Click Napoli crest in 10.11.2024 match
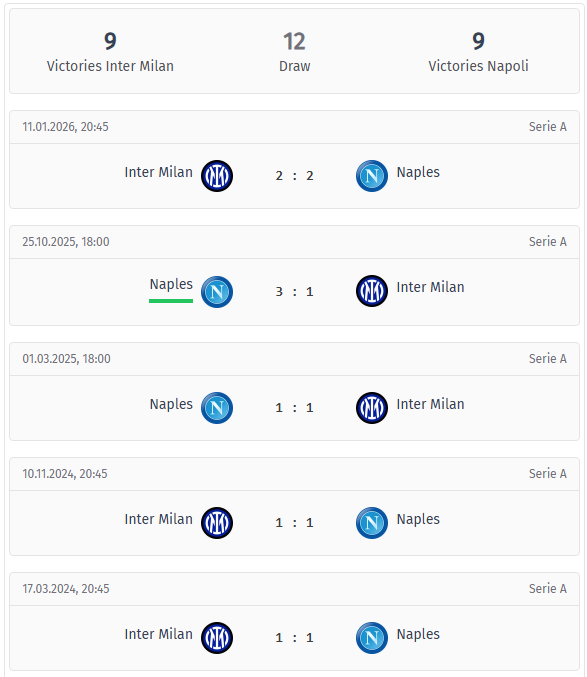Viewport: 587px width, 677px height. [x=372, y=523]
